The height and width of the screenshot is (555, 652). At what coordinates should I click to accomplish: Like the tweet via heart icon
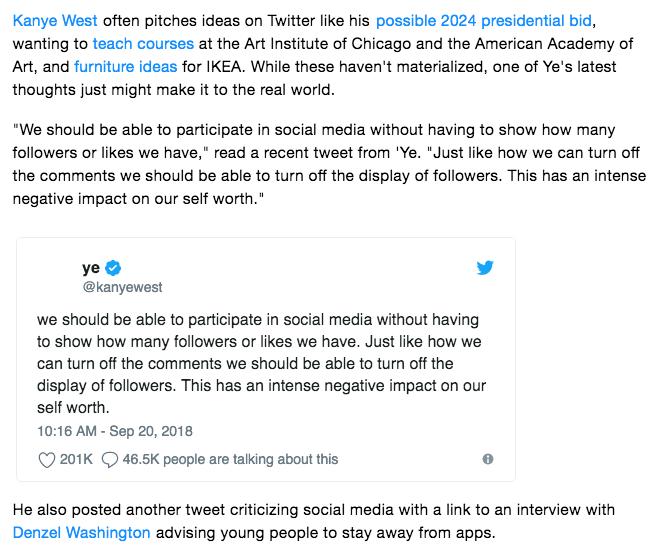(47, 460)
